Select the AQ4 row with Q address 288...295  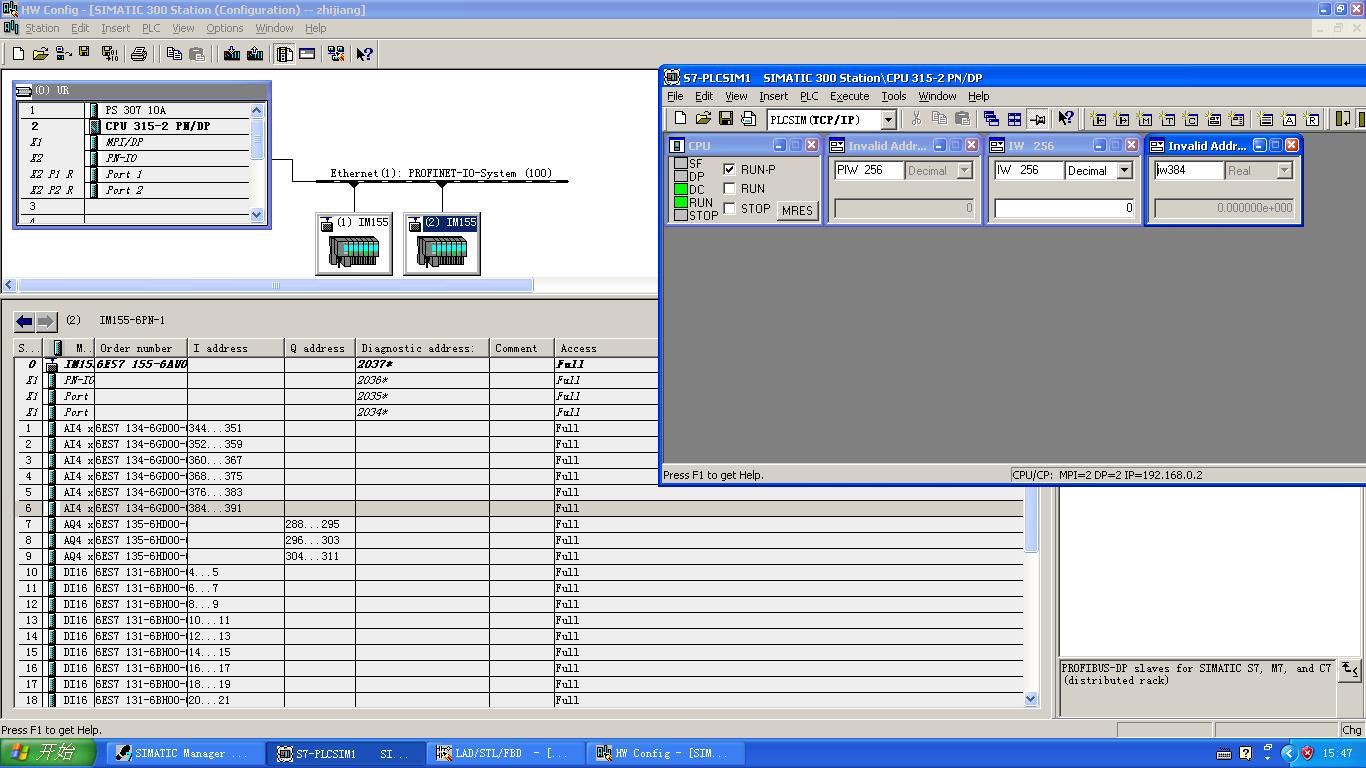(x=520, y=524)
